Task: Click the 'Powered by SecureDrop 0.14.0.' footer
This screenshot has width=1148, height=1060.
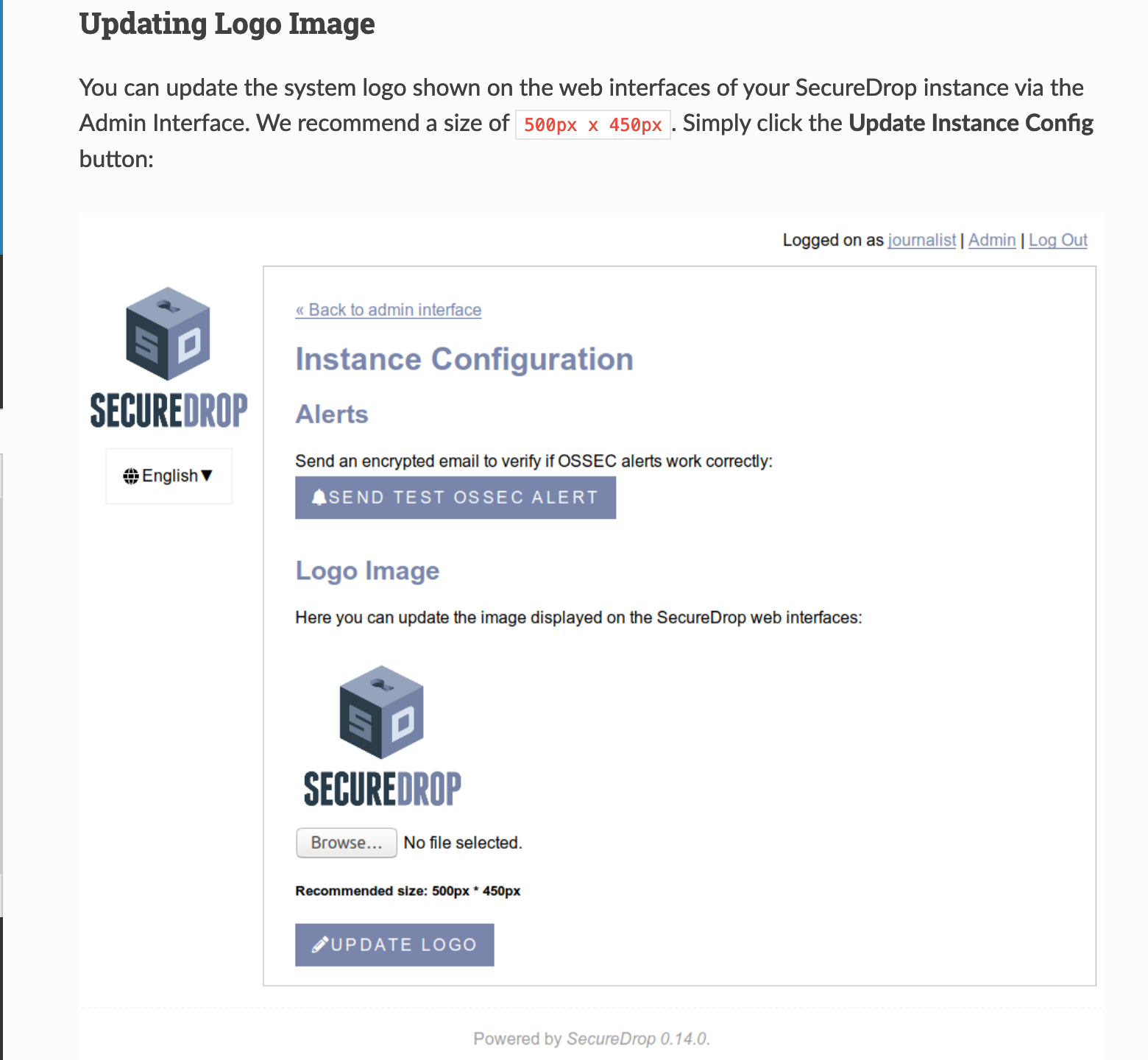Action: 592,1039
